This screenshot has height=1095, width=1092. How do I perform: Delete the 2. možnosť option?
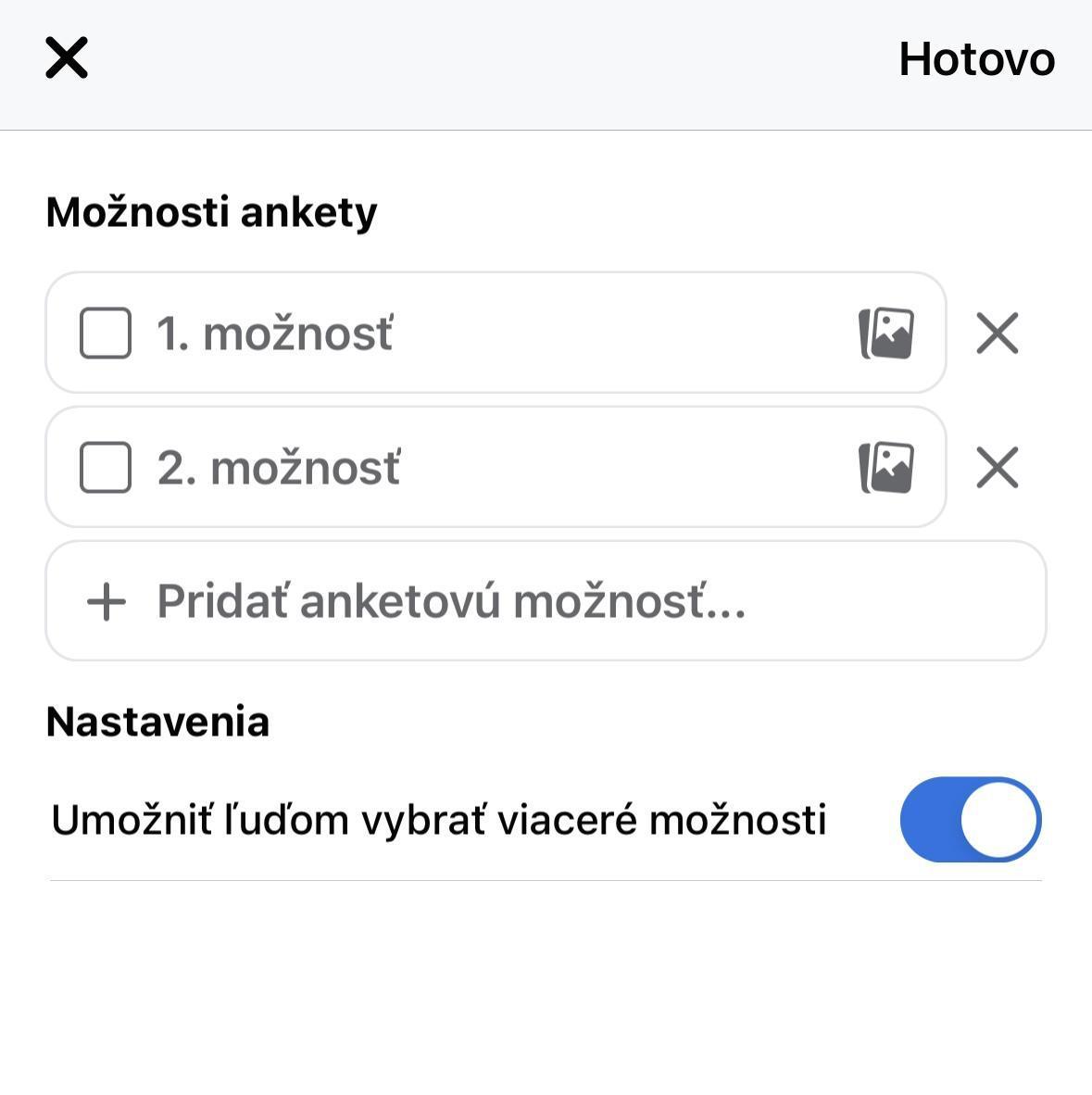998,468
